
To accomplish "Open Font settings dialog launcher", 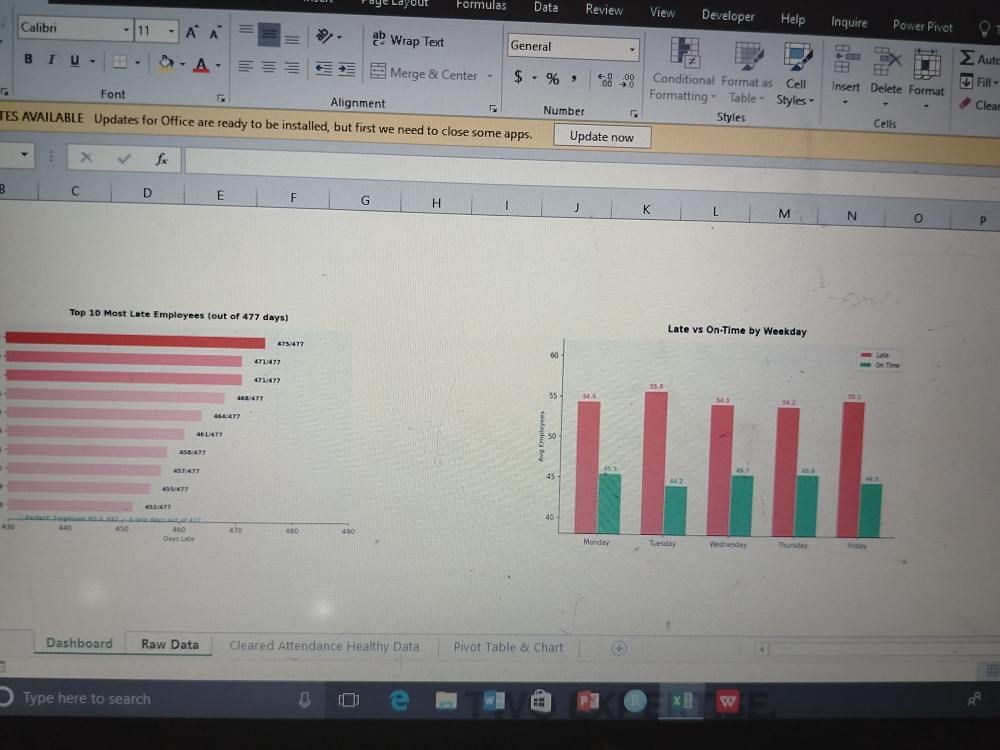I will [x=221, y=98].
